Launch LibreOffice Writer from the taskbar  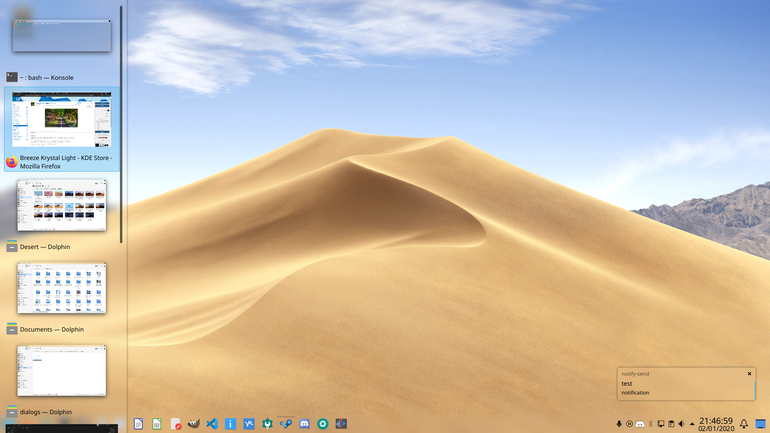[138, 424]
